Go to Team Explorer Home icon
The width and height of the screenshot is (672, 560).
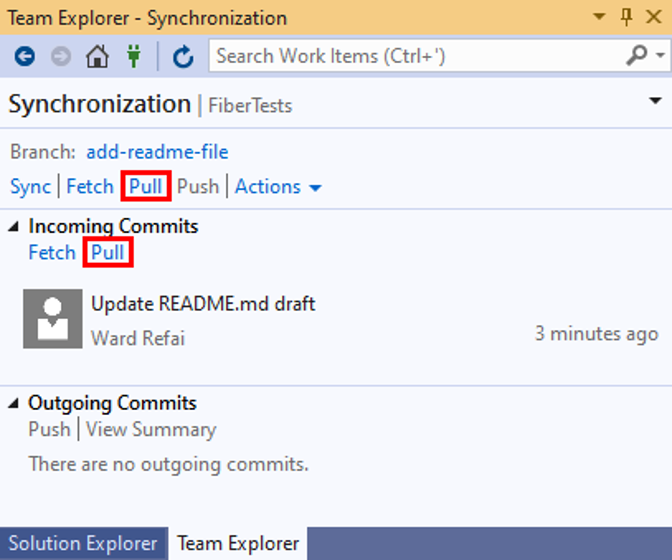click(x=97, y=57)
